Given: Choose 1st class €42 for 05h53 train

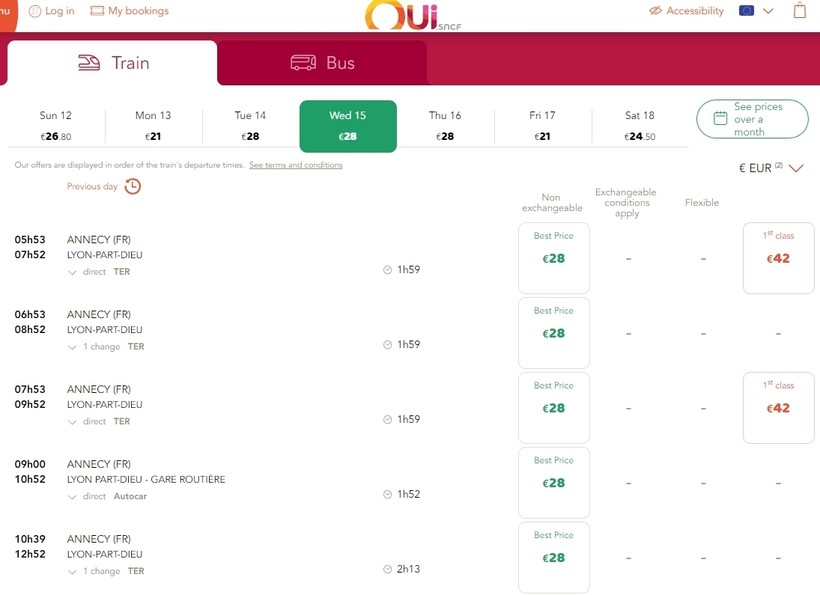Looking at the screenshot, I should [x=778, y=258].
